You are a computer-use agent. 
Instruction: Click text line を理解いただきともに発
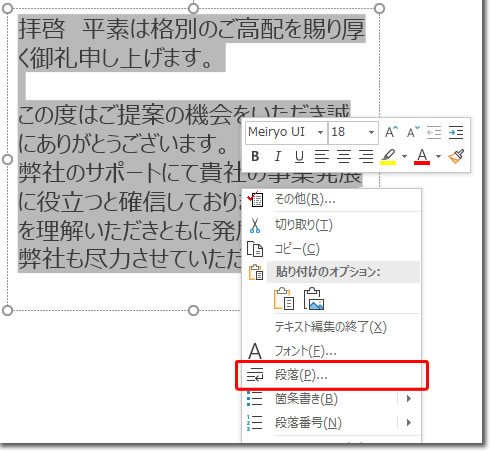click(129, 230)
